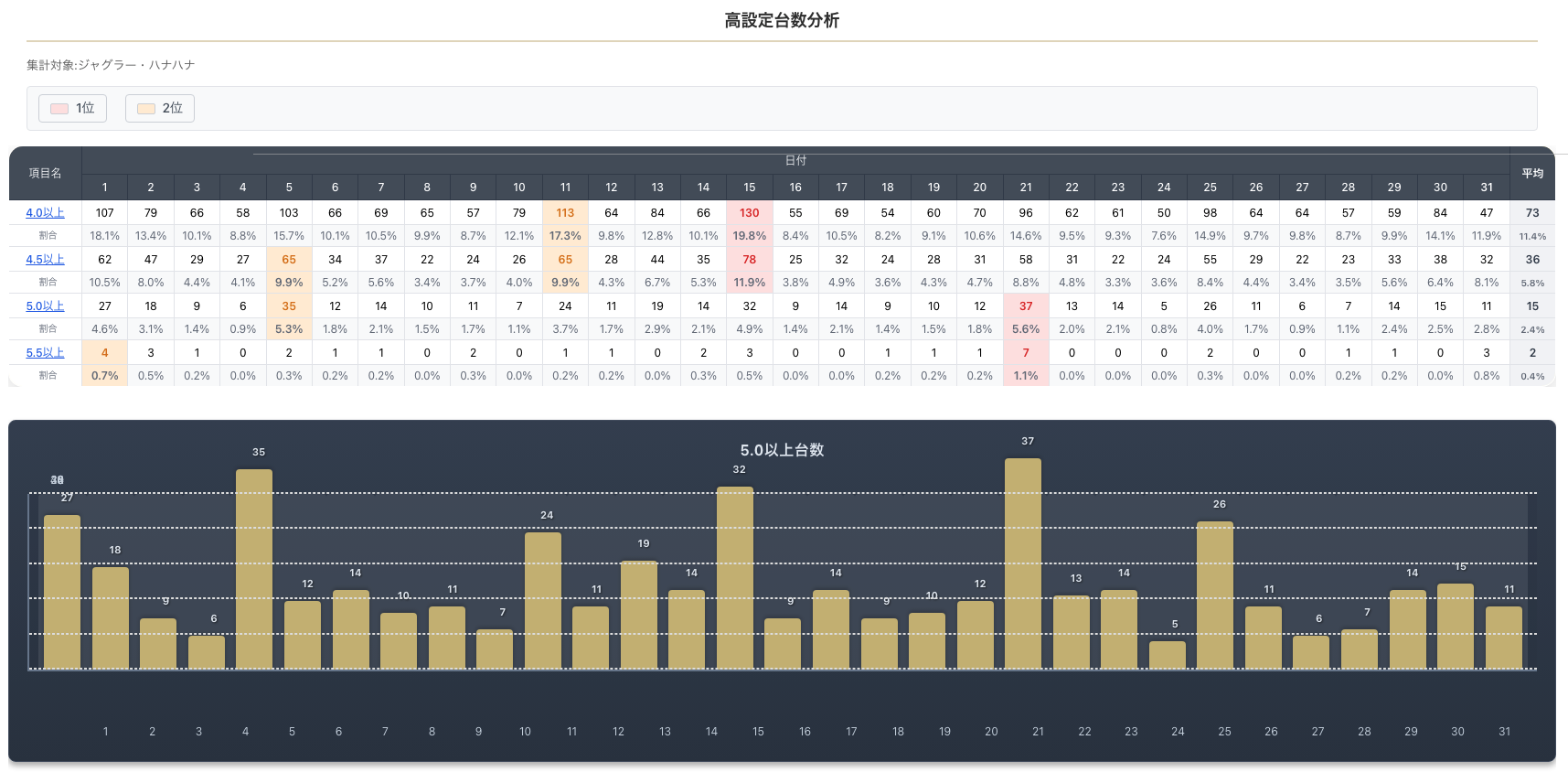Click the highlighted 113 cell in table
The image size is (1568, 772).
(x=565, y=213)
